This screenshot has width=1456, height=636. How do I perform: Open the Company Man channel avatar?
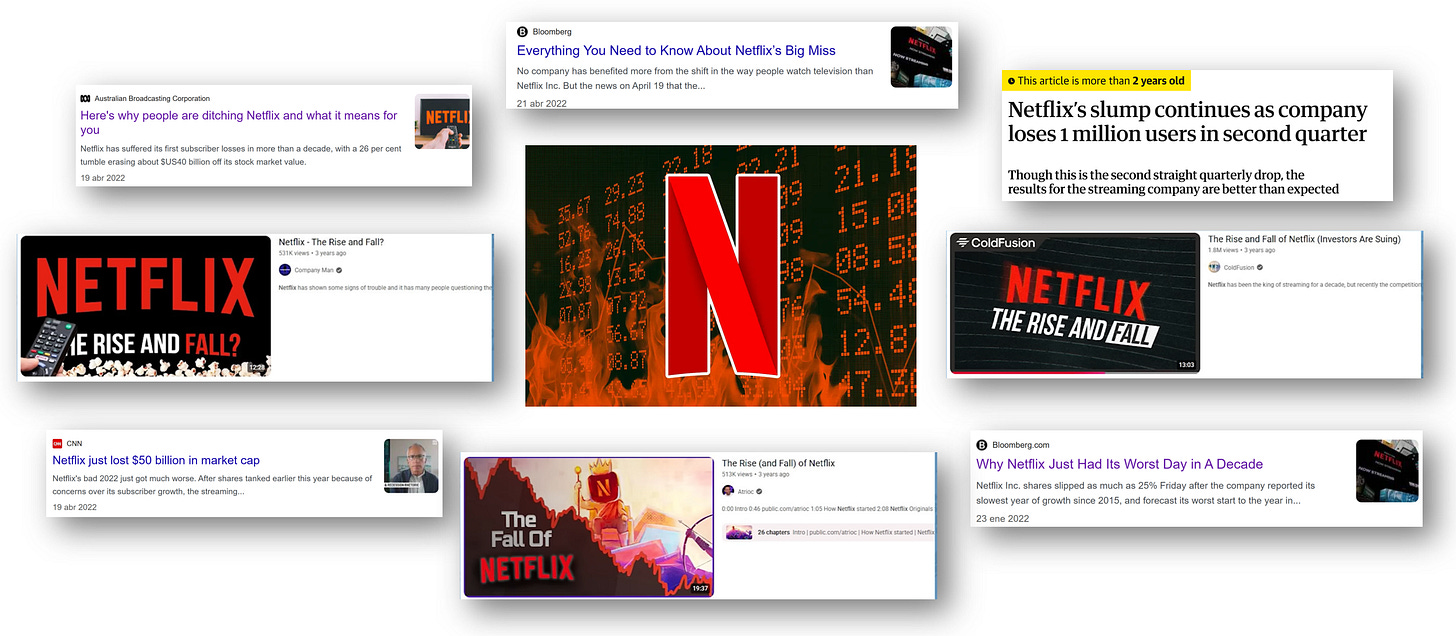pyautogui.click(x=285, y=269)
